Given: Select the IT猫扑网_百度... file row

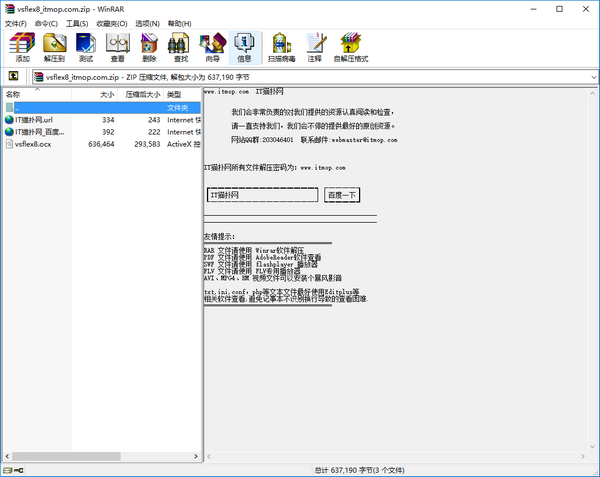Looking at the screenshot, I should [103, 132].
